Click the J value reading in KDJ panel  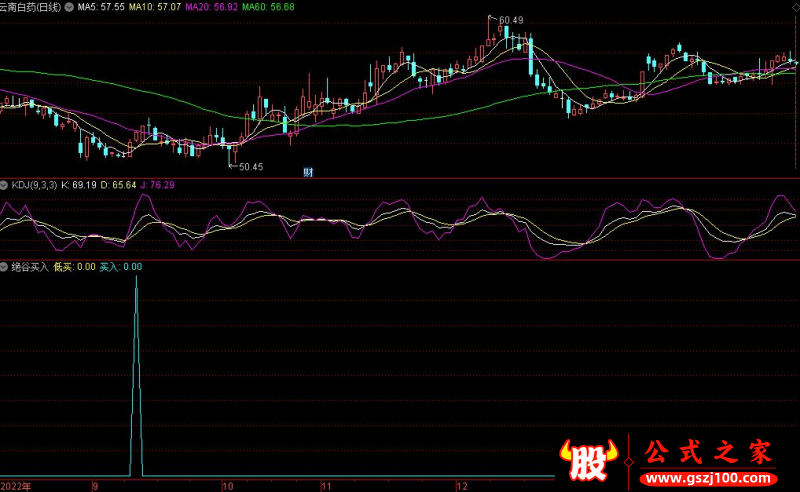pyautogui.click(x=159, y=185)
